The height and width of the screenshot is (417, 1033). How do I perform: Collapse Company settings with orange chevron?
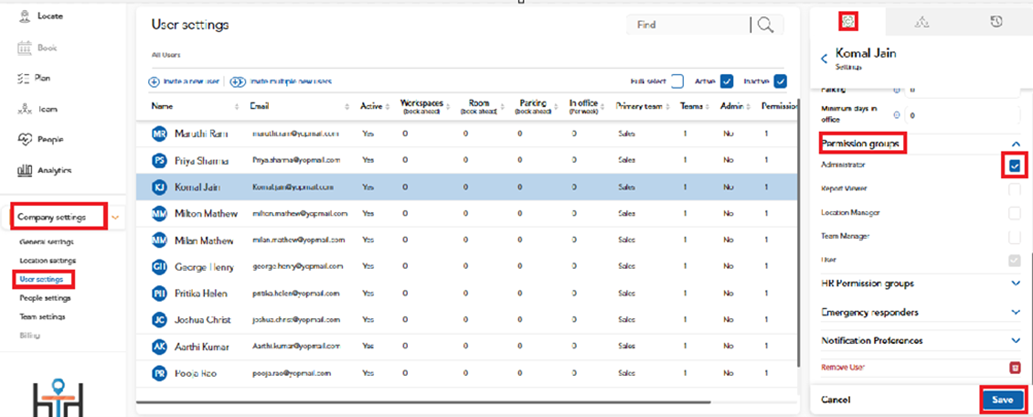pyautogui.click(x=115, y=217)
